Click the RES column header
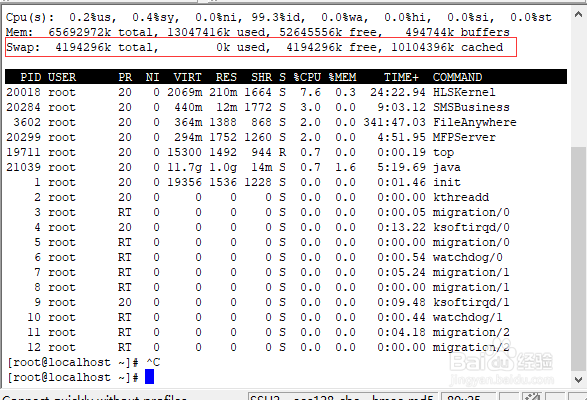The height and width of the screenshot is (400, 587). (226, 77)
